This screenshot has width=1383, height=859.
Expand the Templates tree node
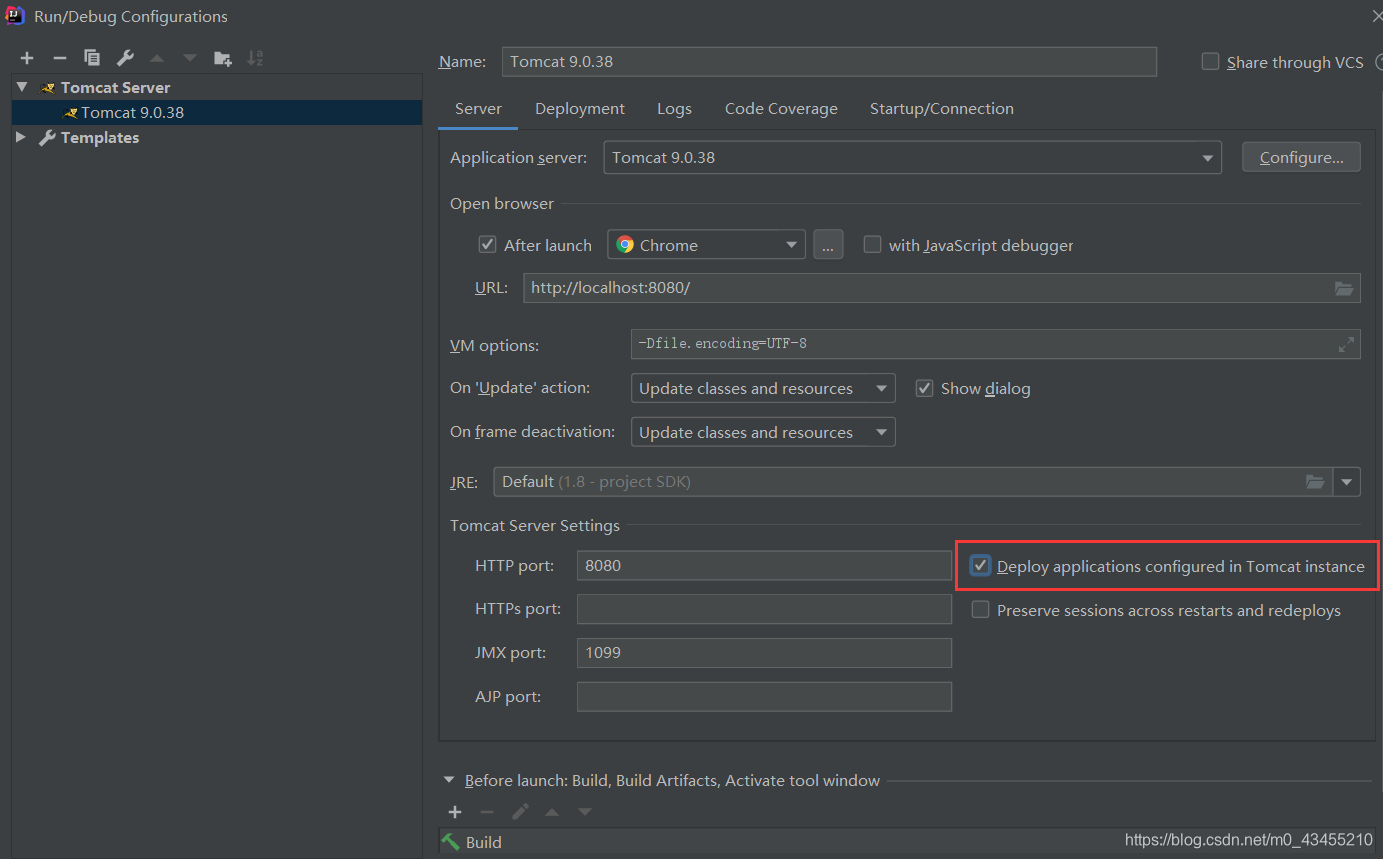pos(21,138)
